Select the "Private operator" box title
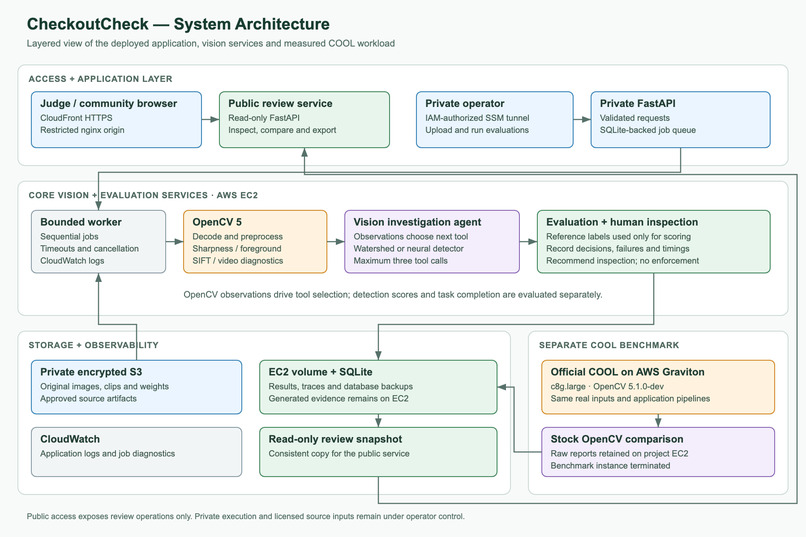The height and width of the screenshot is (537, 806). [465, 103]
